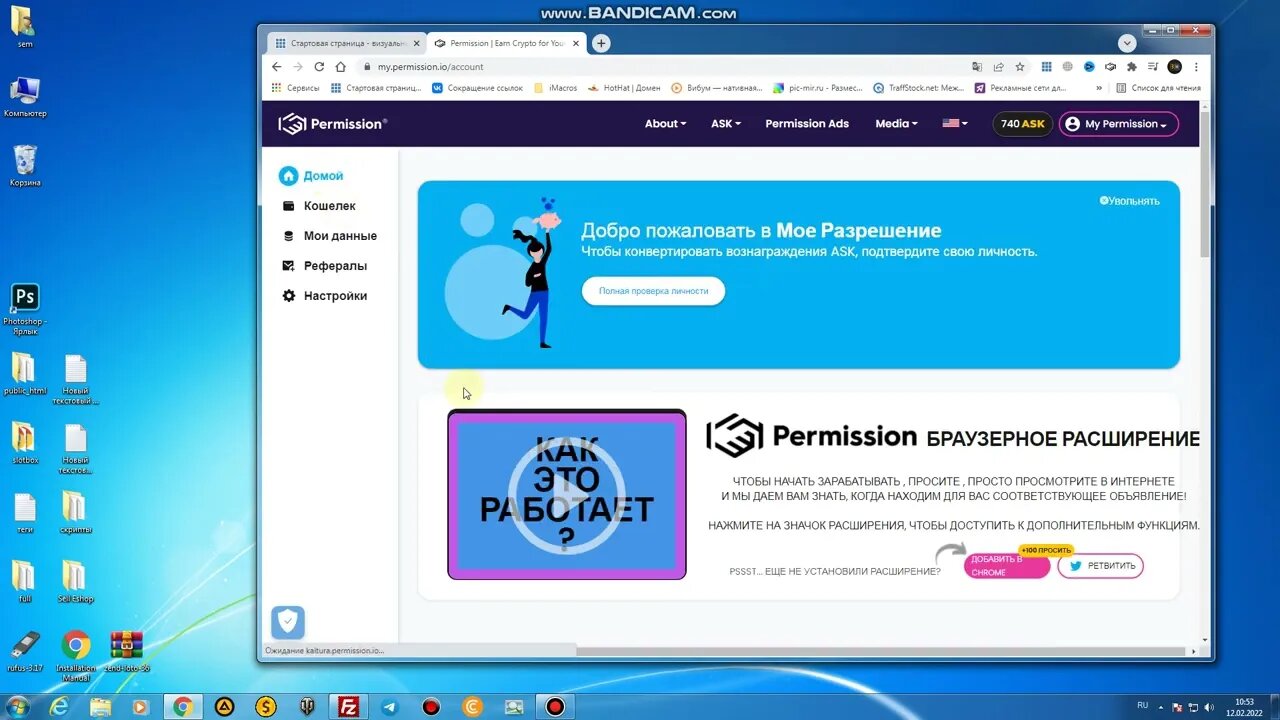Open the language flag dropdown
The width and height of the screenshot is (1280, 720).
[x=955, y=124]
